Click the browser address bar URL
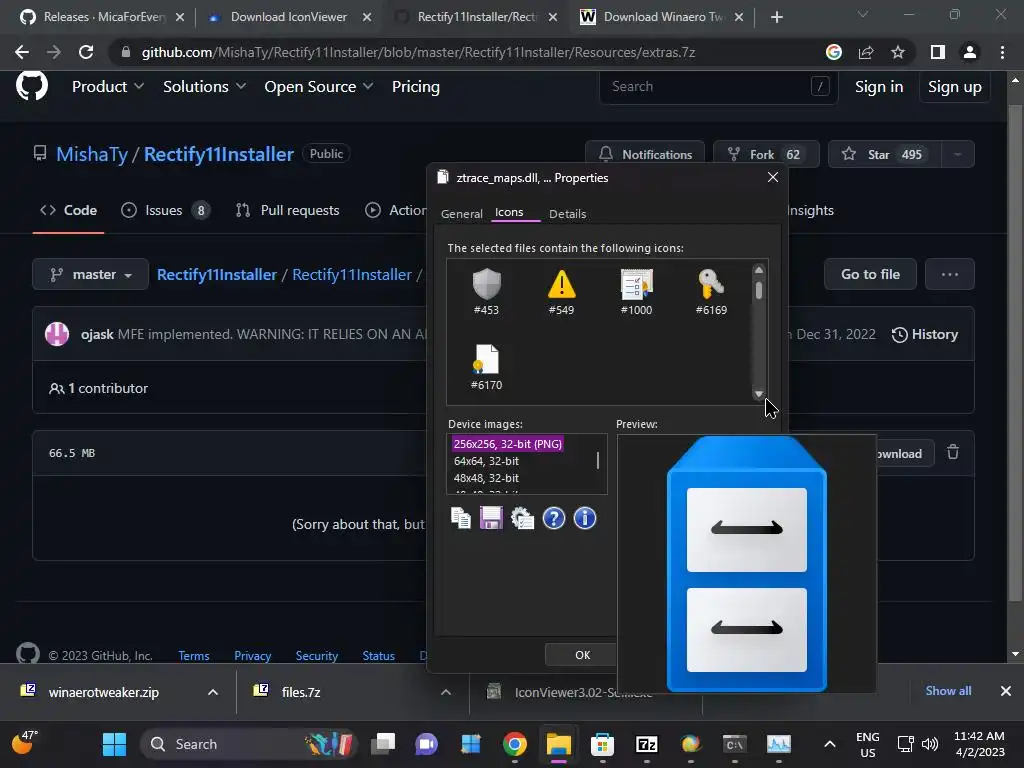The height and width of the screenshot is (768, 1024). (x=419, y=52)
